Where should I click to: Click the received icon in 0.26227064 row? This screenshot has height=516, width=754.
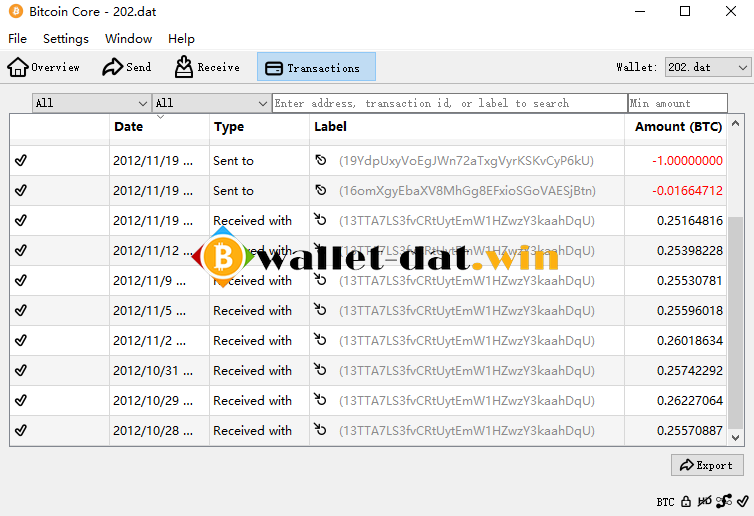pyautogui.click(x=320, y=399)
